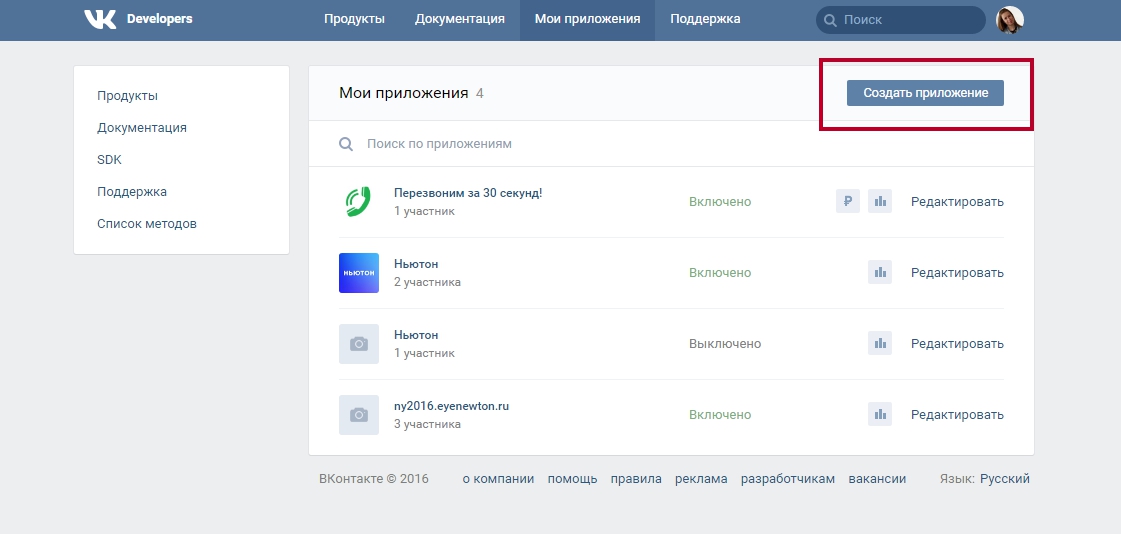Click the Мои приложения heading

(x=403, y=93)
